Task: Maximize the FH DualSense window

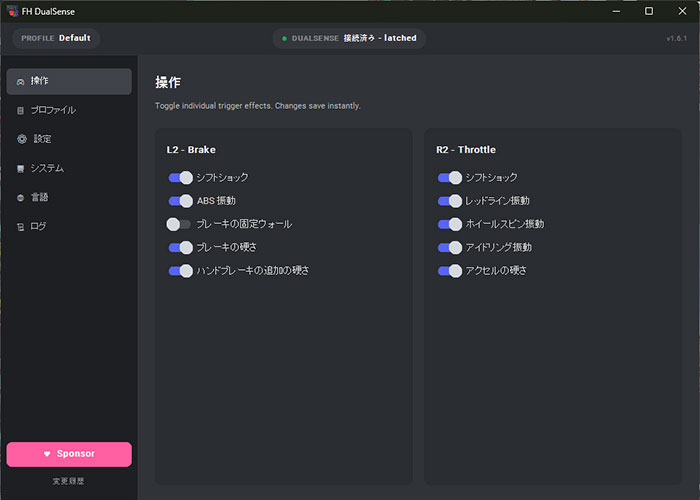Action: pos(649,11)
